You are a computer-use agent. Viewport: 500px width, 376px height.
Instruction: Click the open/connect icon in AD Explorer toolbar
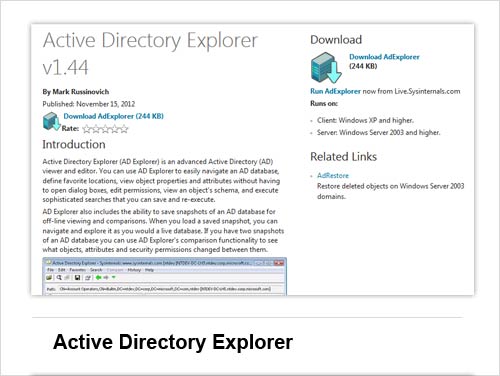point(49,278)
